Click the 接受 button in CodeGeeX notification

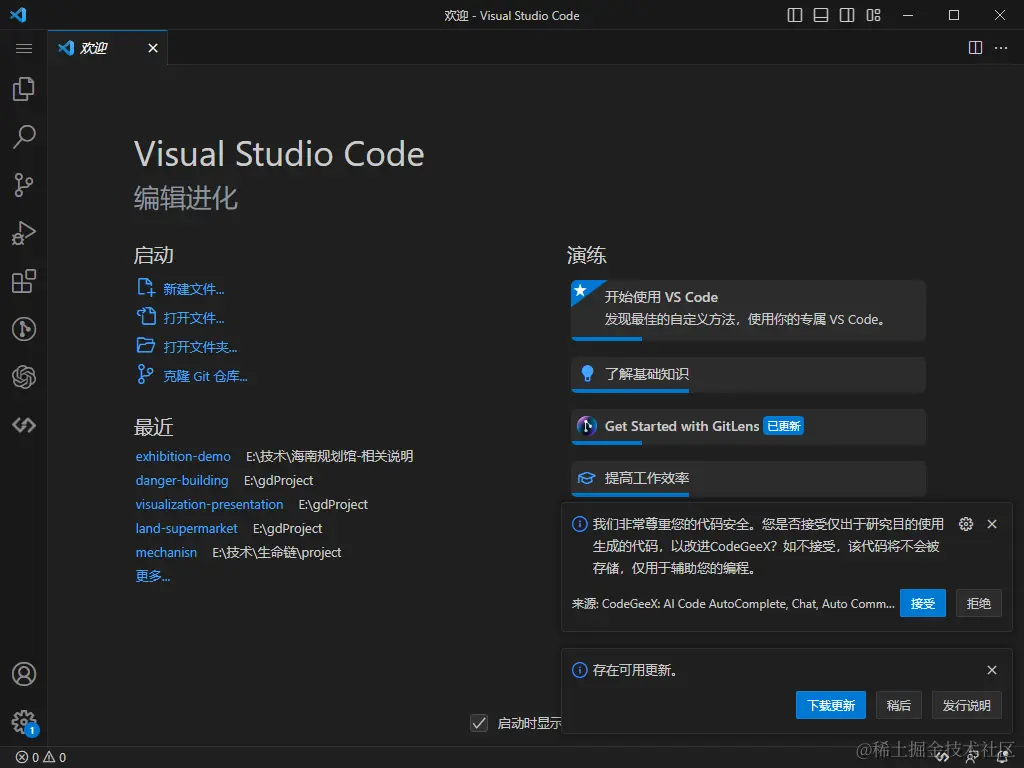coord(923,603)
